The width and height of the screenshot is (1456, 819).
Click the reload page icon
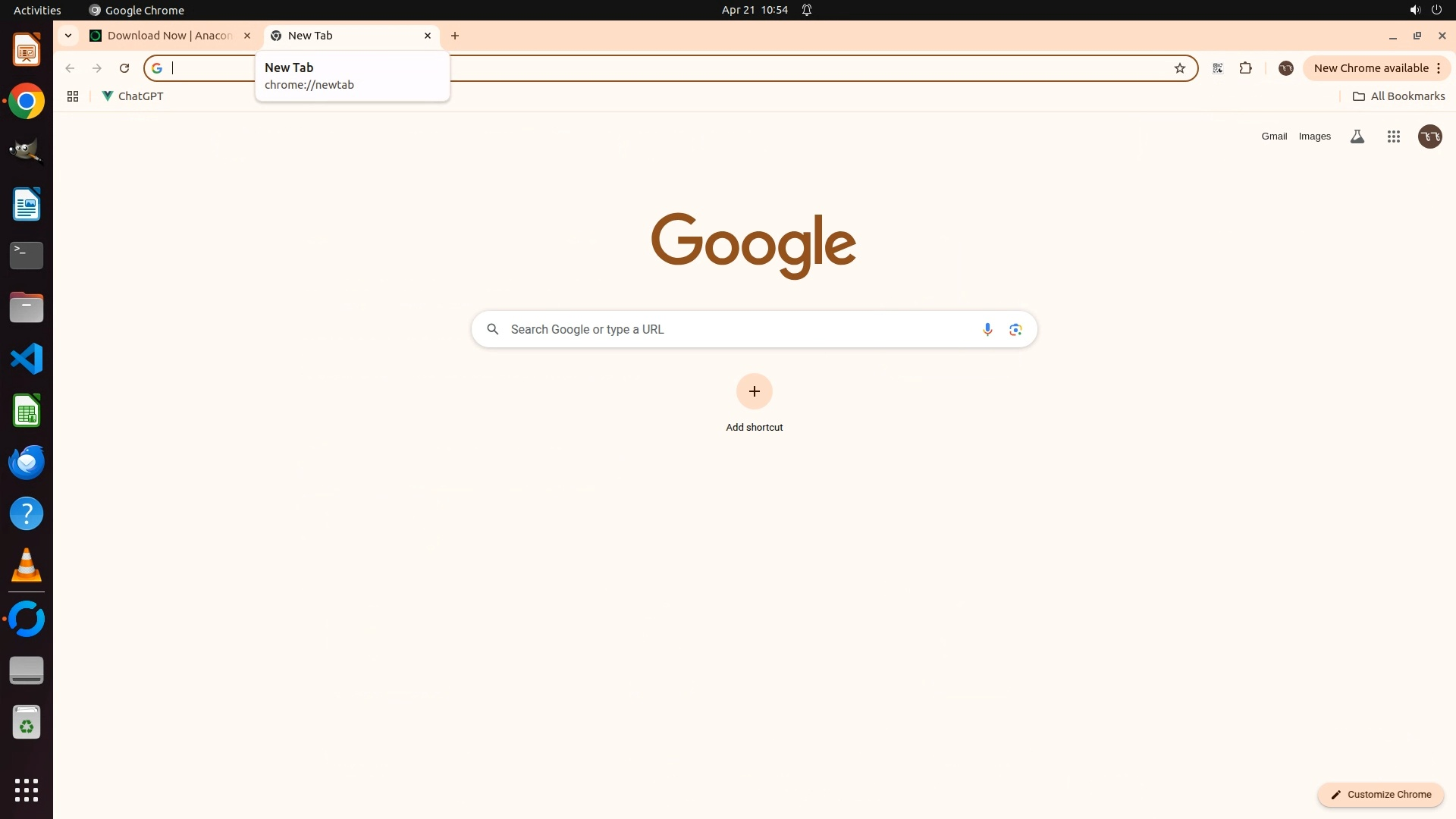click(x=124, y=68)
